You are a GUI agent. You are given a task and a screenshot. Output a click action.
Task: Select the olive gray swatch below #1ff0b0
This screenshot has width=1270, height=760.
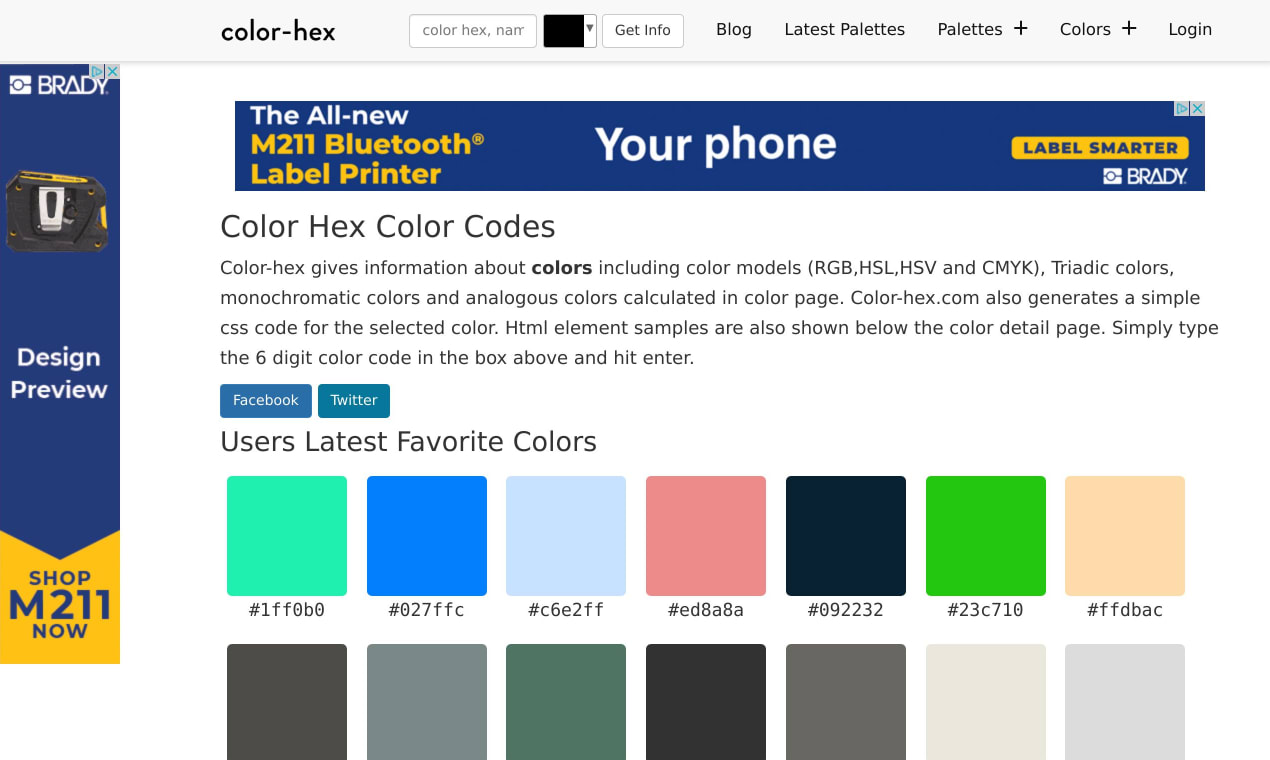(287, 702)
